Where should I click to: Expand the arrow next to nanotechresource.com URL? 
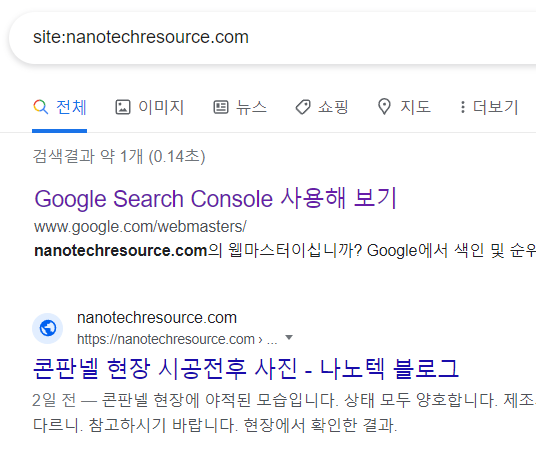click(289, 338)
